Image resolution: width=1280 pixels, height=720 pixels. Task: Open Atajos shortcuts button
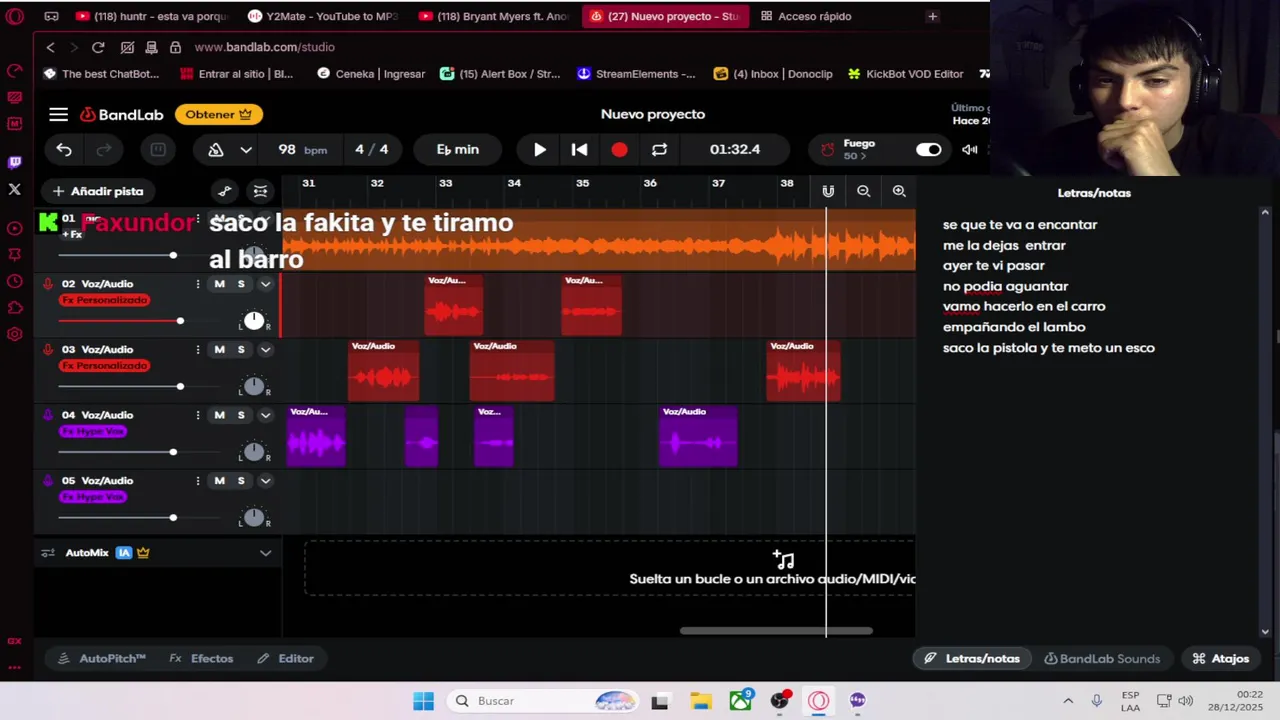pyautogui.click(x=1220, y=658)
